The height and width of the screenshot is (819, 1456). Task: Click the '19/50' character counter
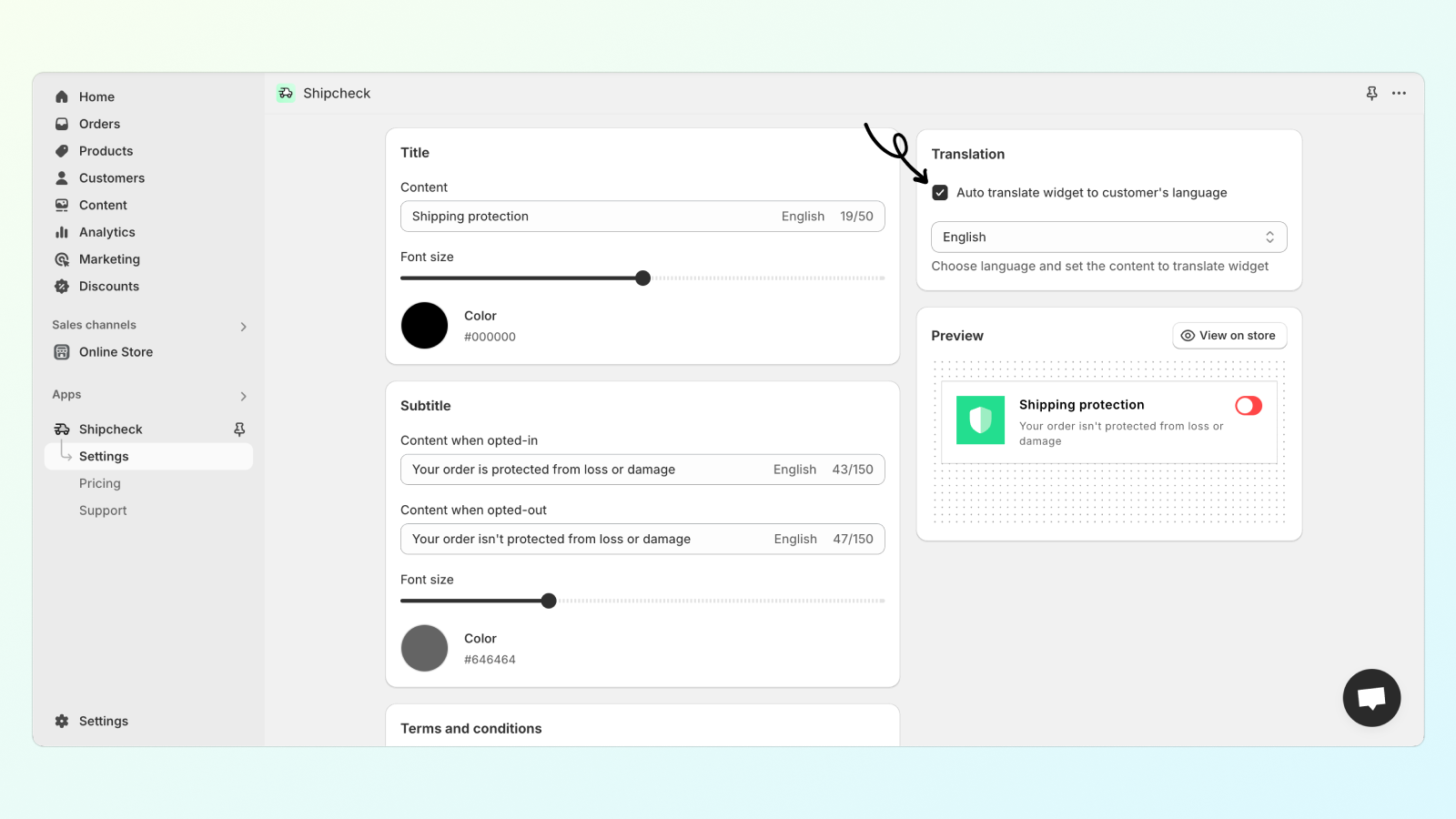(x=856, y=217)
